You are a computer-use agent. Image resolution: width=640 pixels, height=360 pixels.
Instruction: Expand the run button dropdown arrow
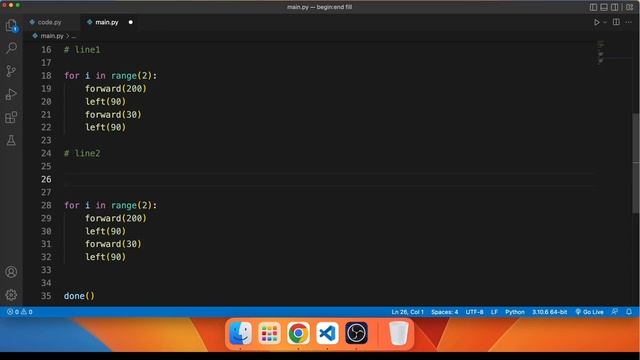pyautogui.click(x=605, y=22)
